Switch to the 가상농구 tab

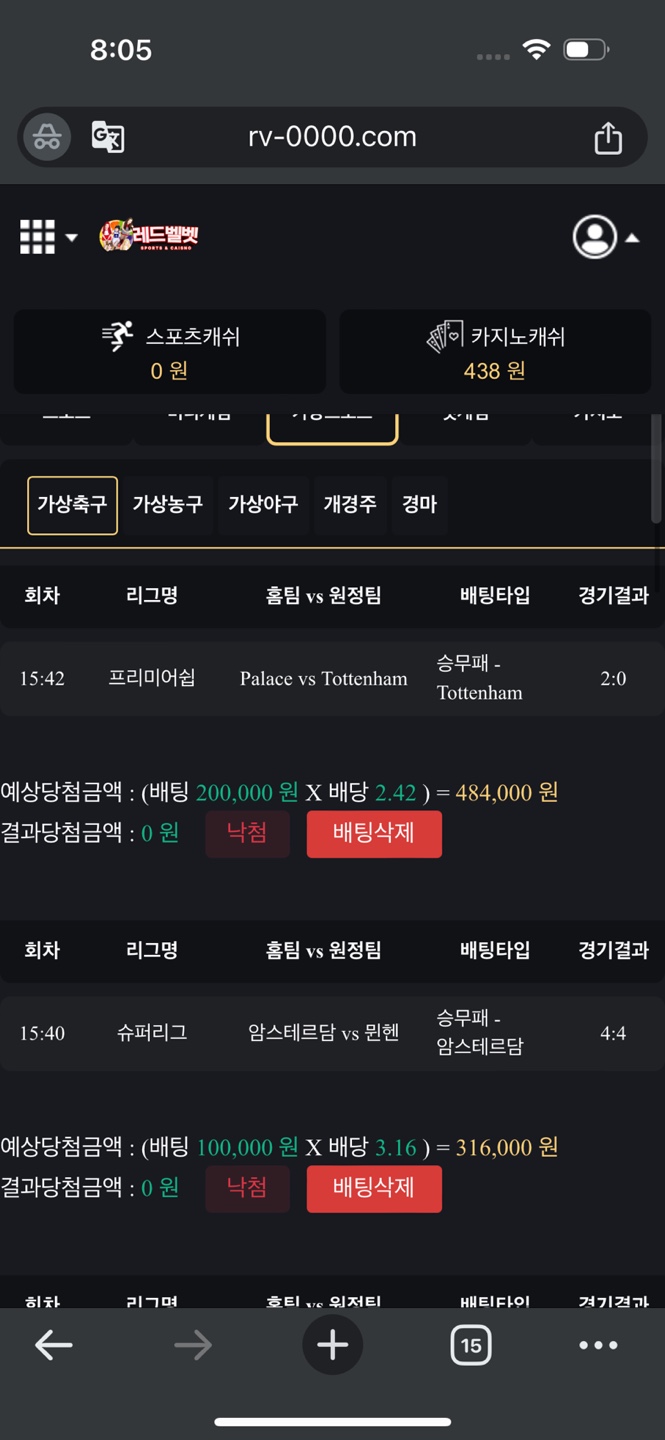(x=167, y=505)
